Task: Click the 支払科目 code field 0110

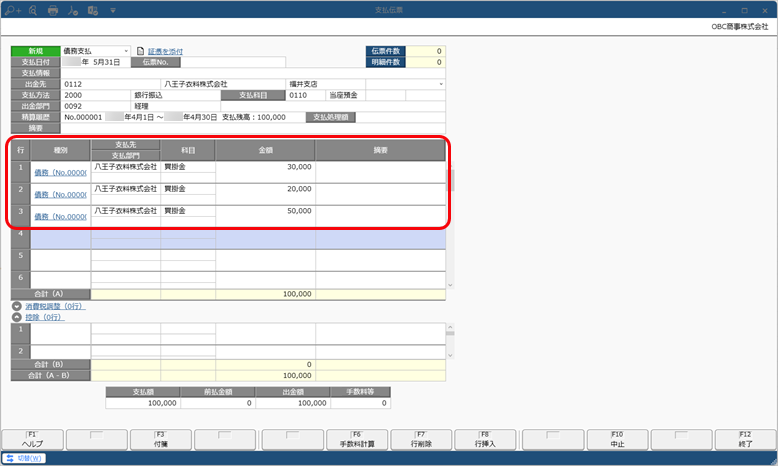Action: [x=305, y=95]
